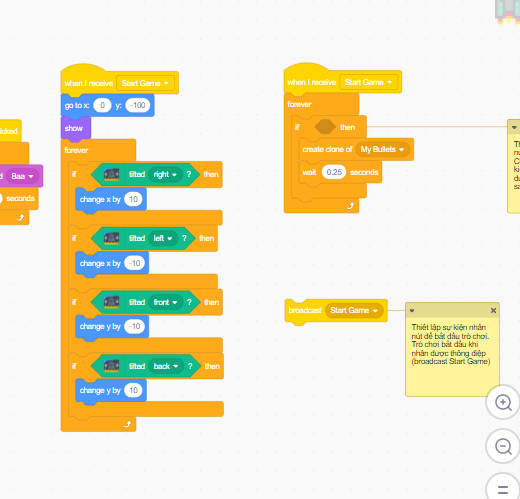
Task: Zoom in on the workspace
Action: [x=503, y=402]
